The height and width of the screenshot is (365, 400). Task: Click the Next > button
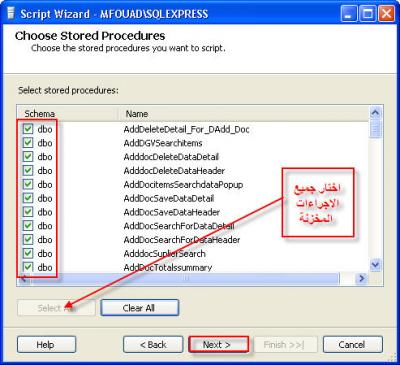pos(219,344)
